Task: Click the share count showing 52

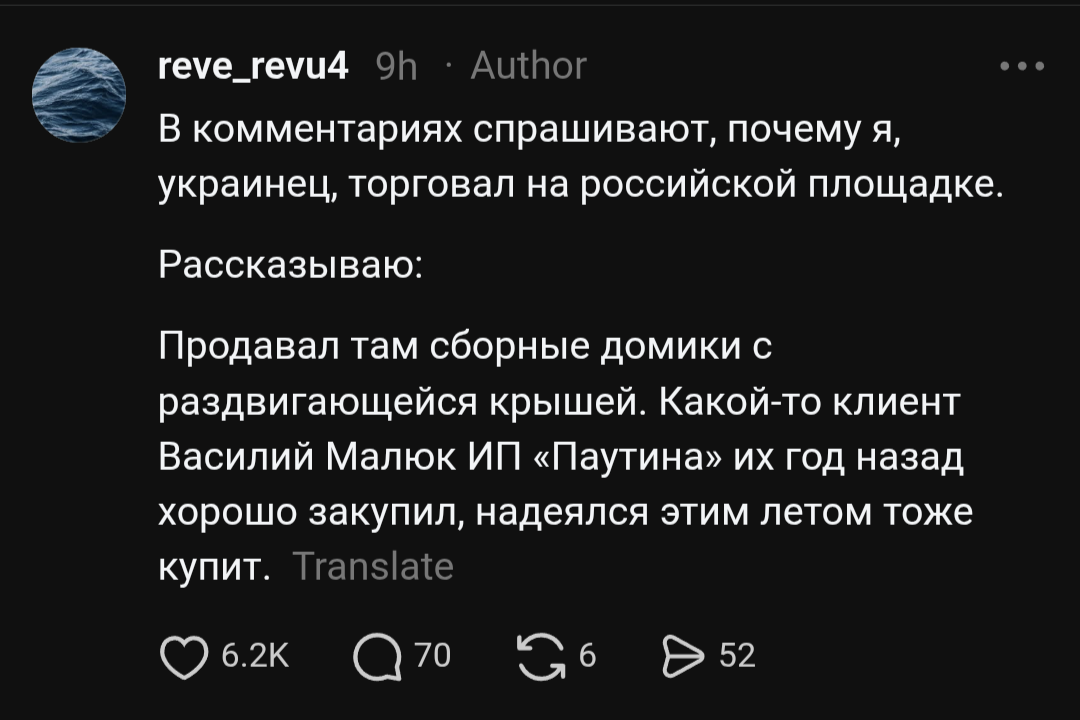Action: tap(737, 655)
